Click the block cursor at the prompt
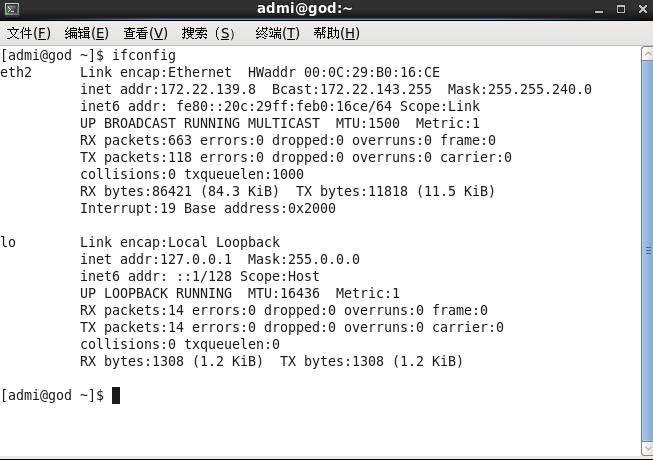Image resolution: width=653 pixels, height=460 pixels. (x=116, y=395)
